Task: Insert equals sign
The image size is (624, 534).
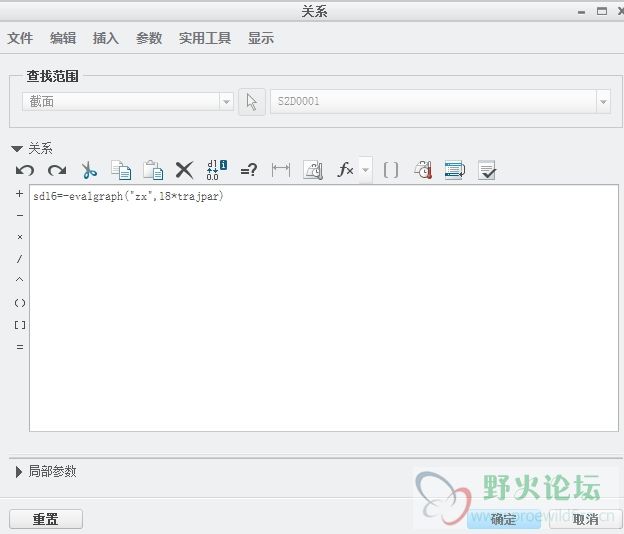Action: (20, 347)
